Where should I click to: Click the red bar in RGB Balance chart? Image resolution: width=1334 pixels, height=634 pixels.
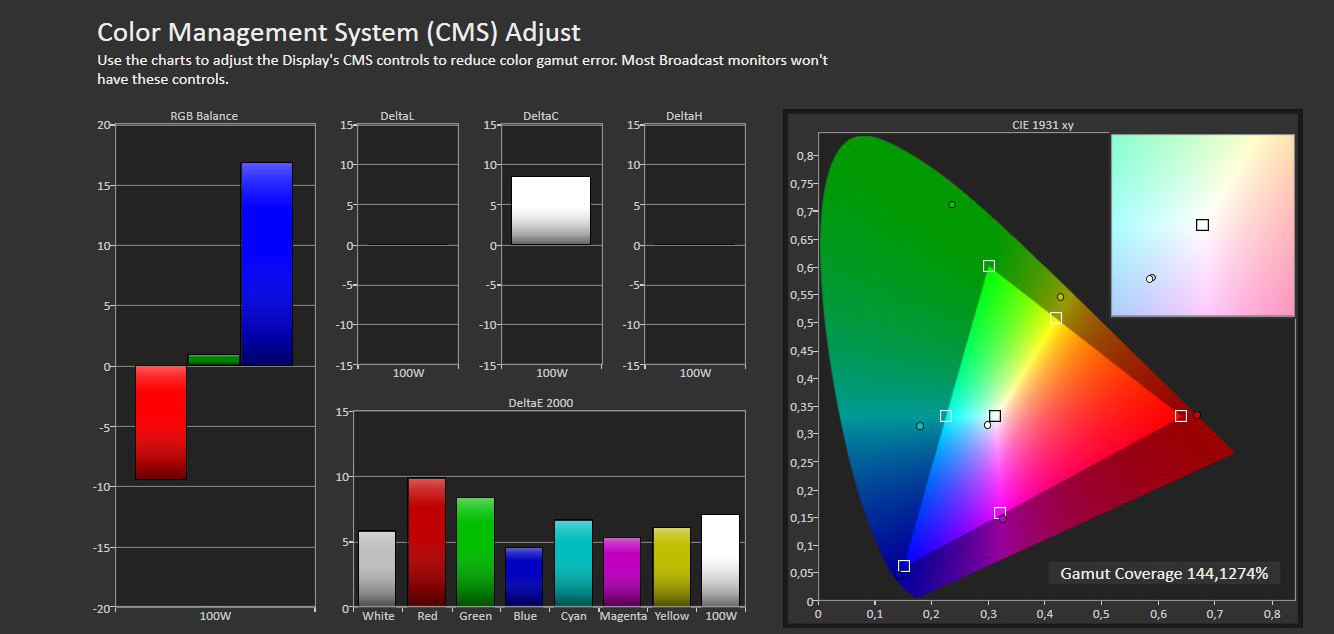(x=161, y=422)
